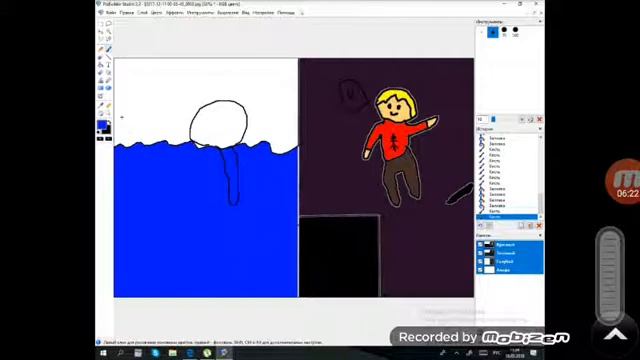
Task: Open the Windows Start menu
Action: tap(103, 353)
